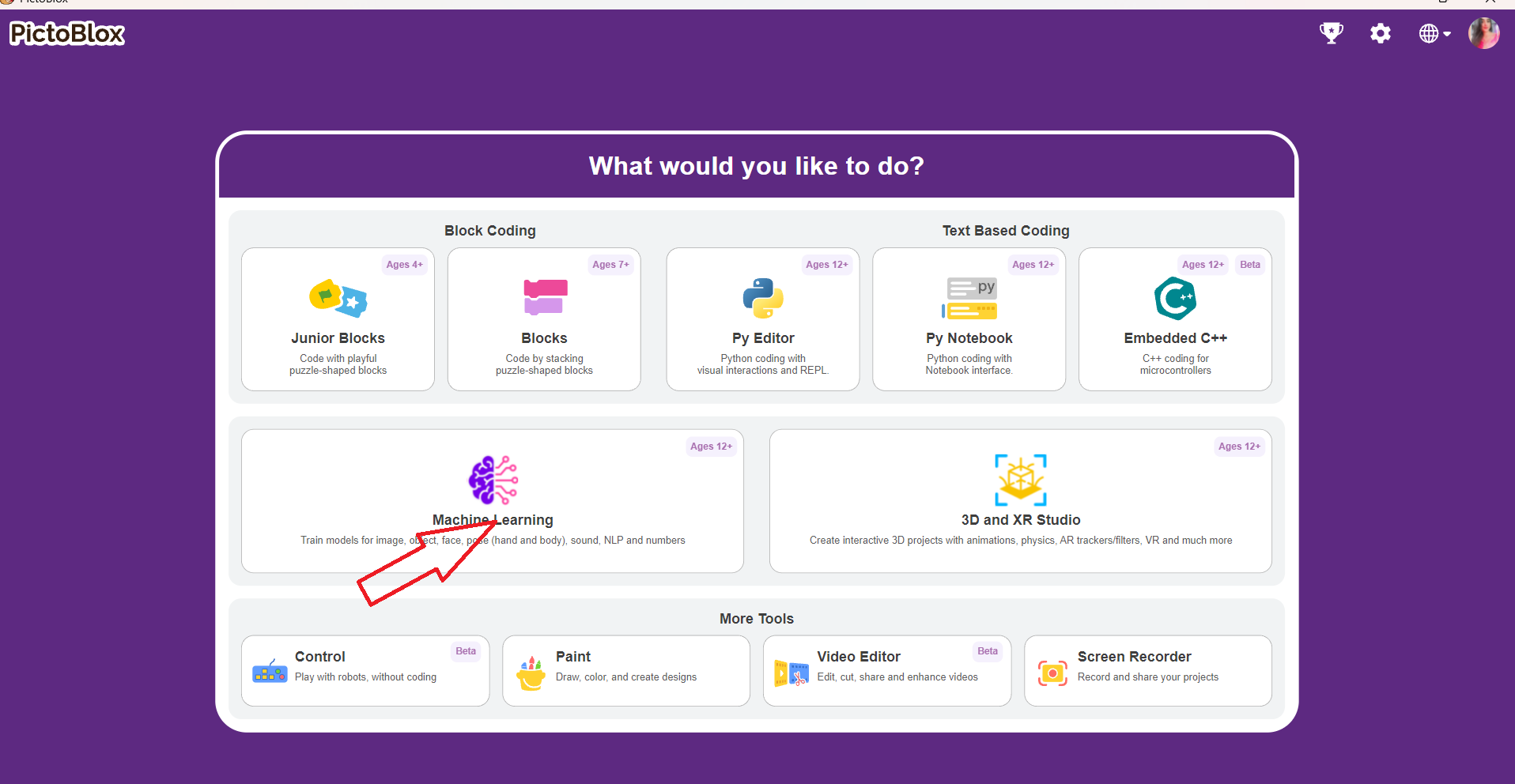This screenshot has height=784, width=1515.
Task: Click 'Code with playful puzzle-shaped blocks' description
Action: pyautogui.click(x=338, y=364)
